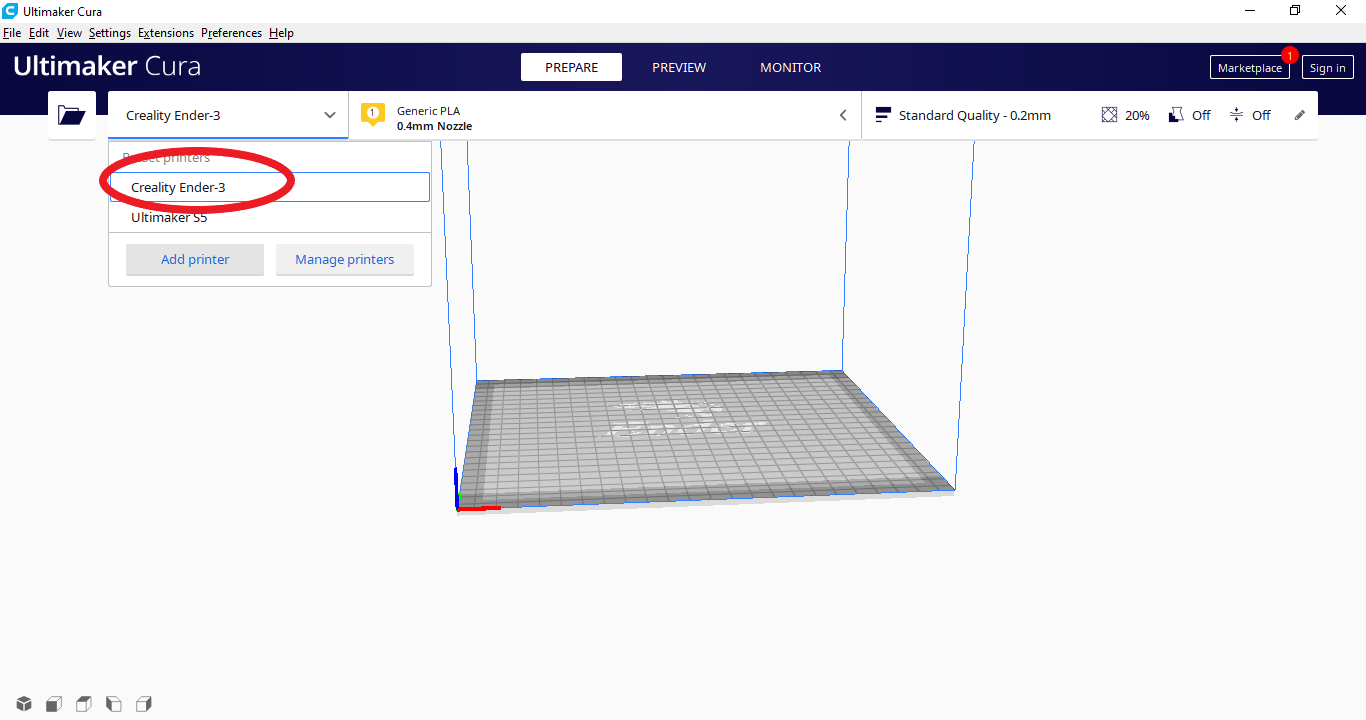The height and width of the screenshot is (720, 1366).
Task: Open the View menu
Action: [x=69, y=33]
